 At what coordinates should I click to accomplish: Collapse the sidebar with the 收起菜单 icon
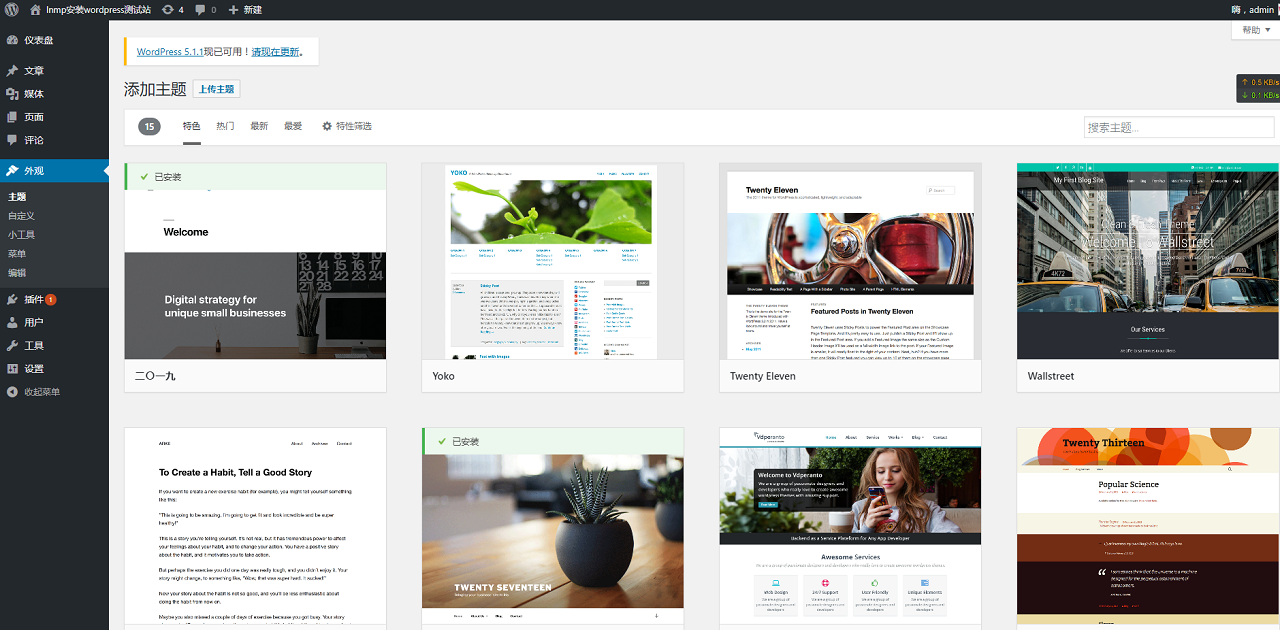click(x=12, y=392)
